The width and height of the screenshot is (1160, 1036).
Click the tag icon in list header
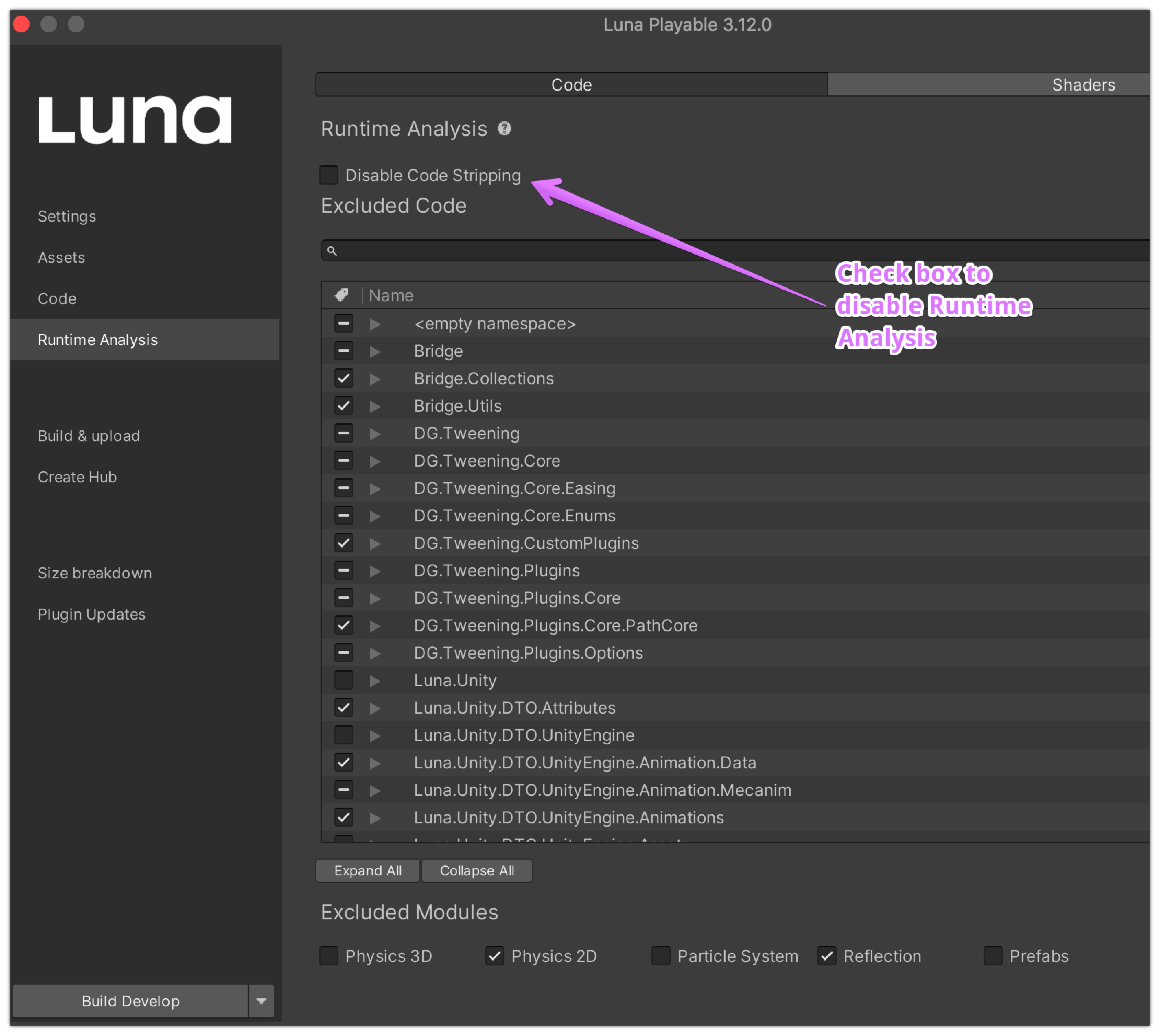(341, 295)
